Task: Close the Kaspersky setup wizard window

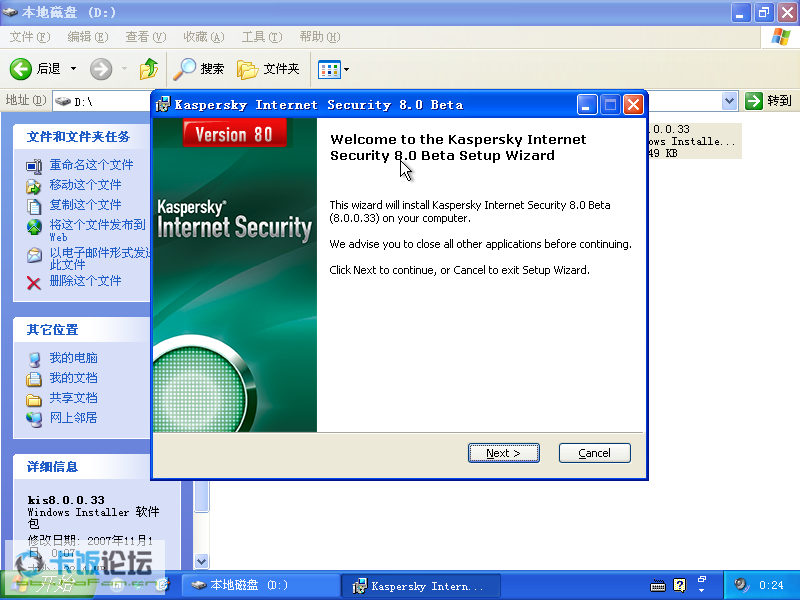Action: [x=633, y=105]
